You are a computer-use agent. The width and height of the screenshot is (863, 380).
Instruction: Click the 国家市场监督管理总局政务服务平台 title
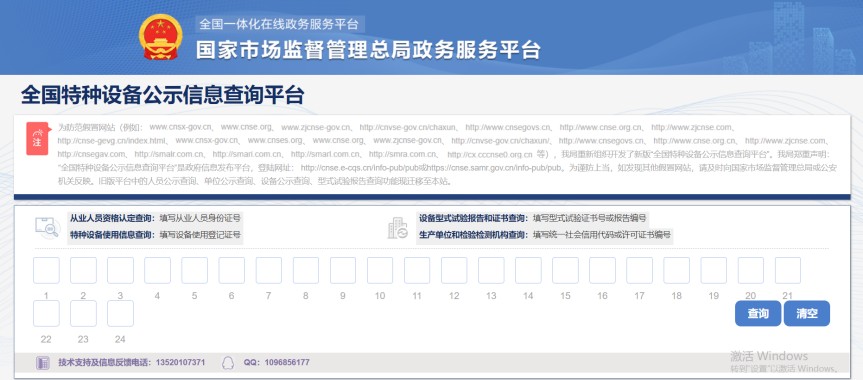(368, 50)
